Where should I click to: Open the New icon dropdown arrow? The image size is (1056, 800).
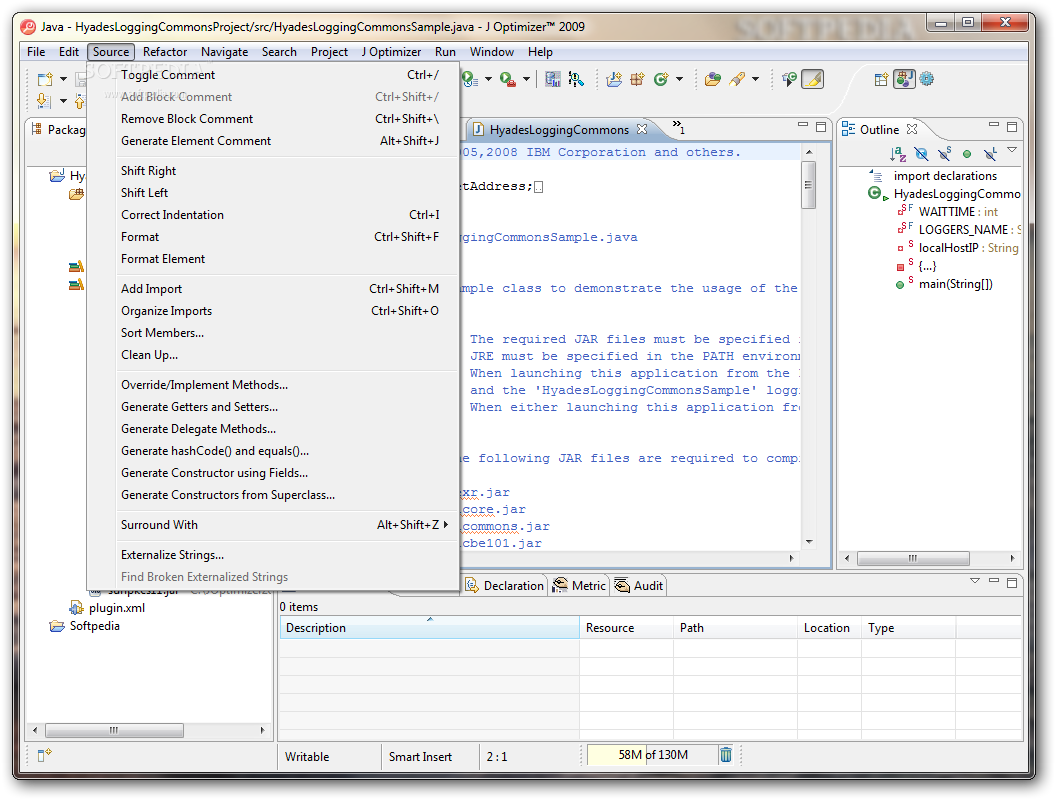pyautogui.click(x=63, y=79)
